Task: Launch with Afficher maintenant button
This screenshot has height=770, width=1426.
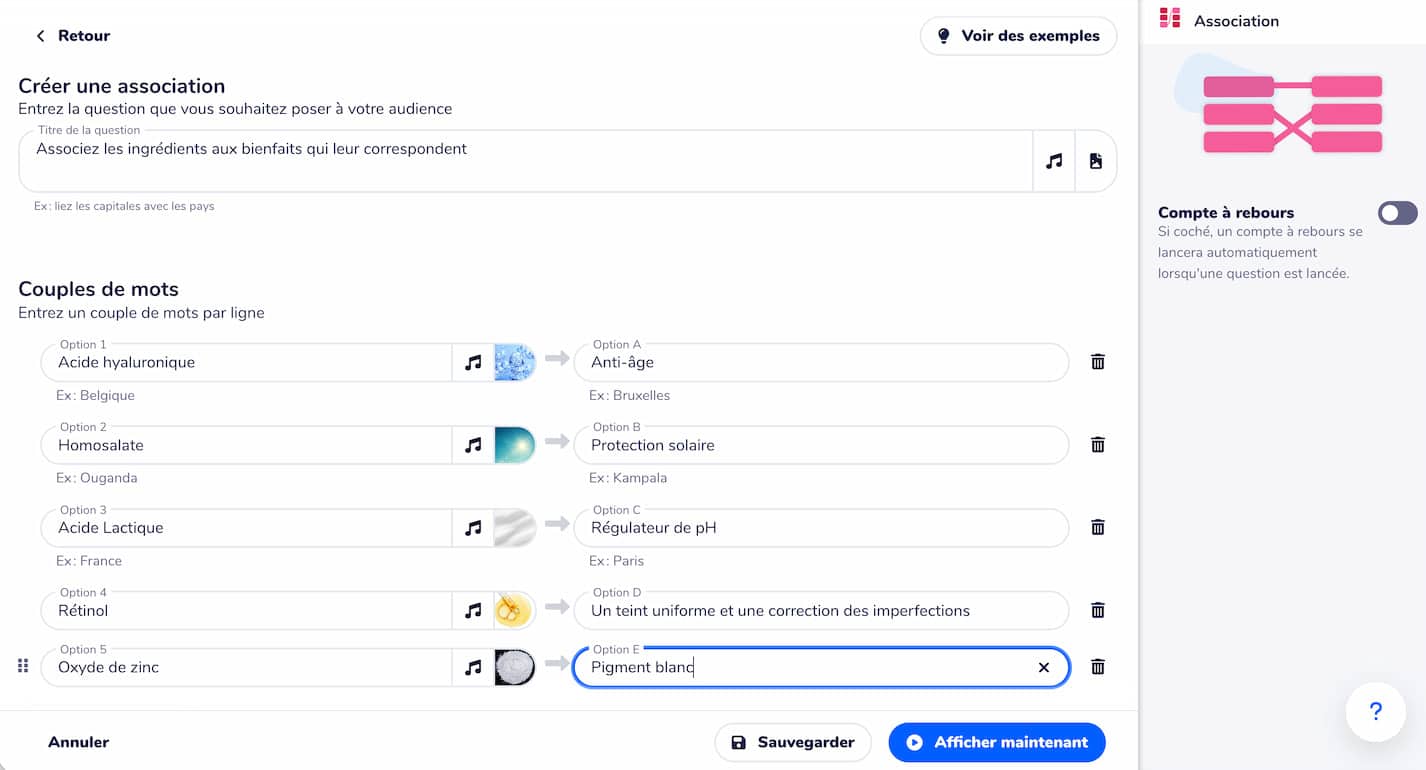Action: click(x=996, y=742)
